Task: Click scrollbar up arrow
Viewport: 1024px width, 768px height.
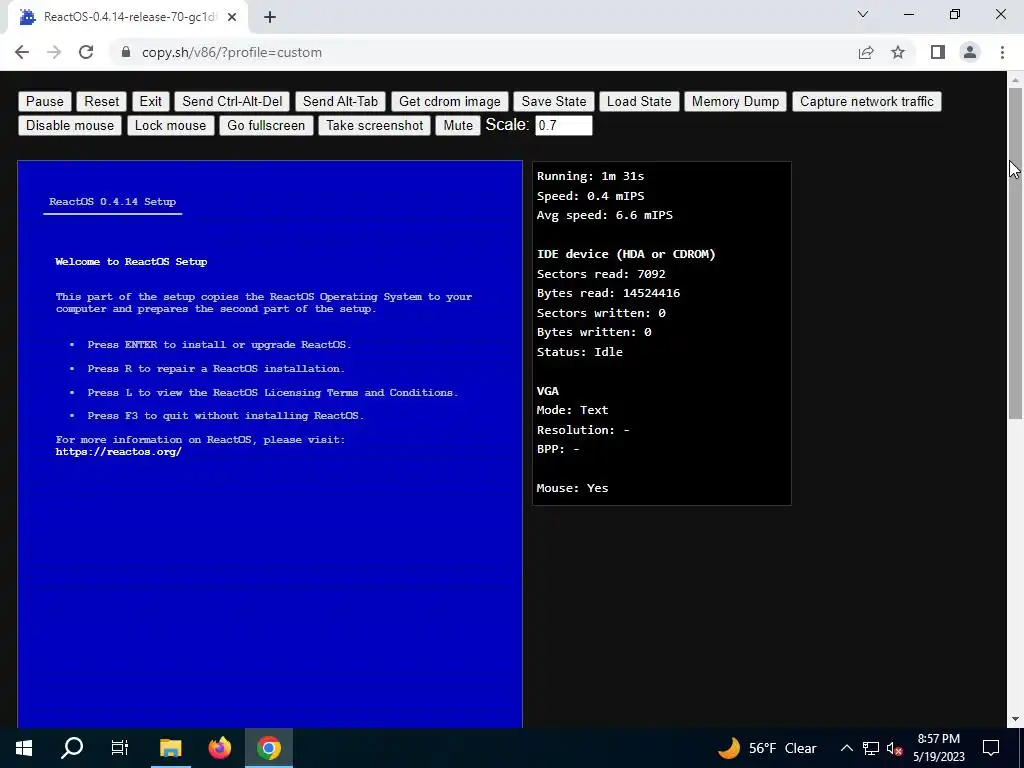Action: (x=1015, y=80)
